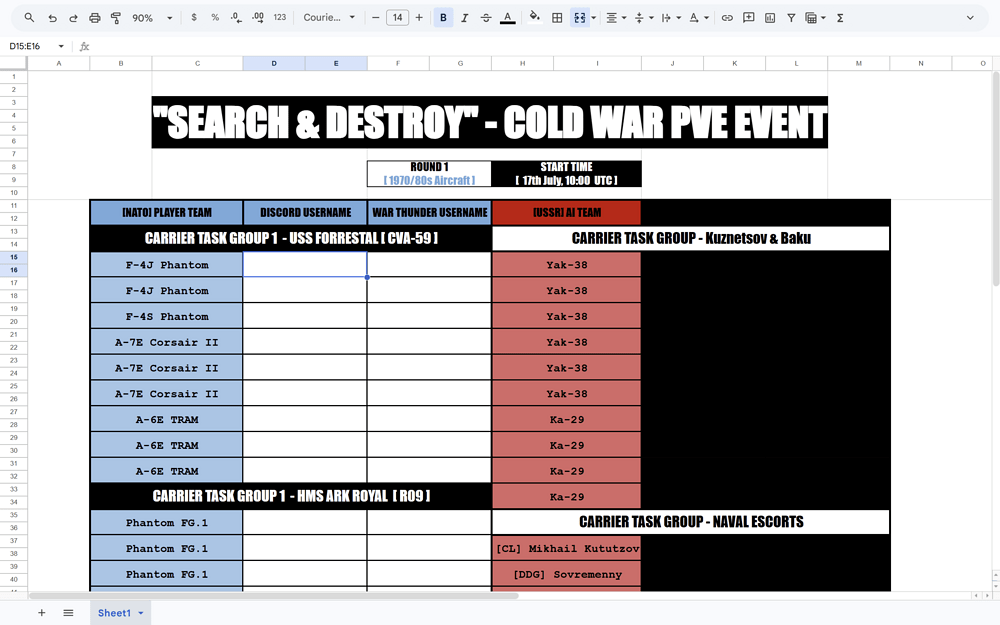Click the horizontal scrollbar thumb
This screenshot has width=1000, height=625.
pos(274,596)
